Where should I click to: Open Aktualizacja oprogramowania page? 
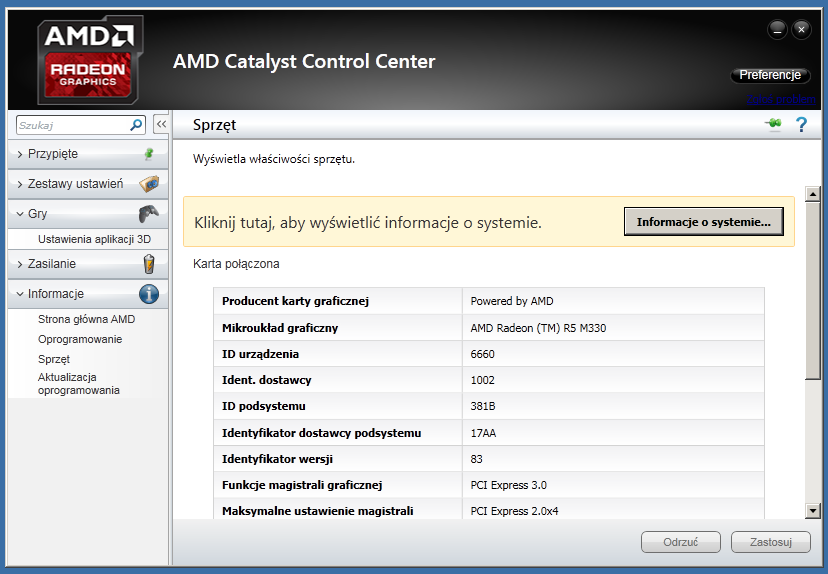80,384
